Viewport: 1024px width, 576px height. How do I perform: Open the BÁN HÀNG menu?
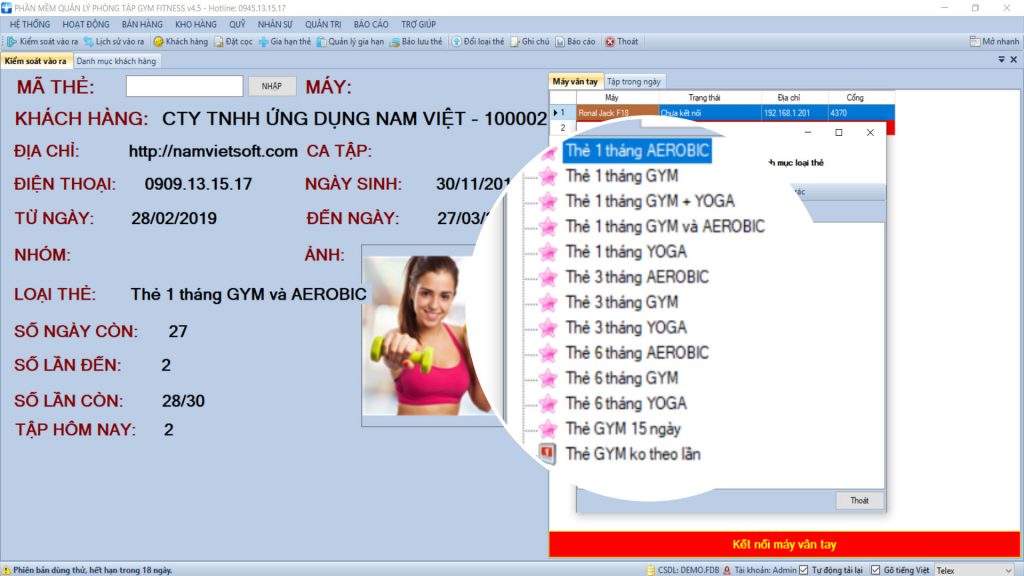[x=141, y=24]
